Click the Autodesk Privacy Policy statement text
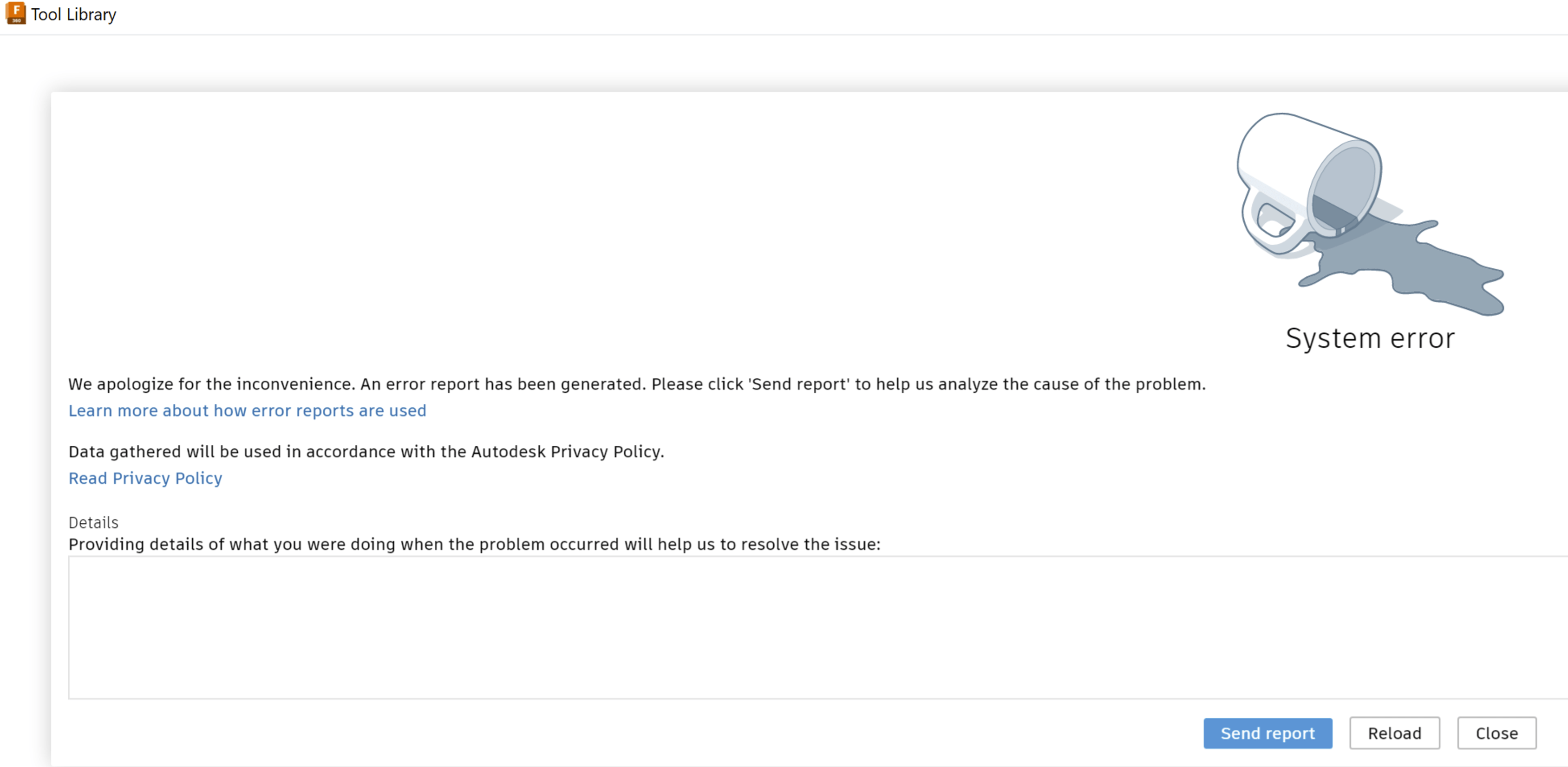The height and width of the screenshot is (767, 1568). tap(366, 452)
